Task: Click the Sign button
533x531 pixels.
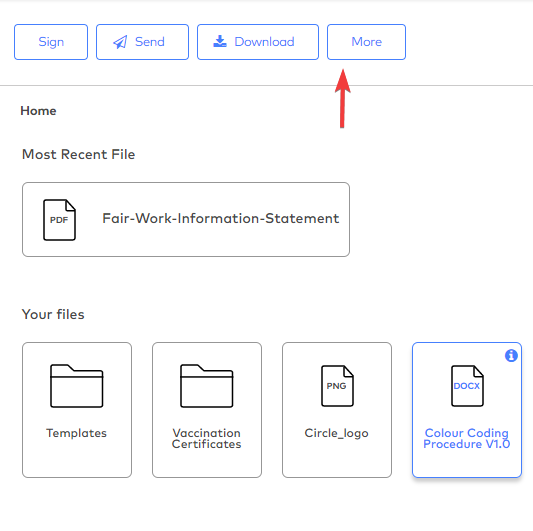Action: (x=51, y=42)
